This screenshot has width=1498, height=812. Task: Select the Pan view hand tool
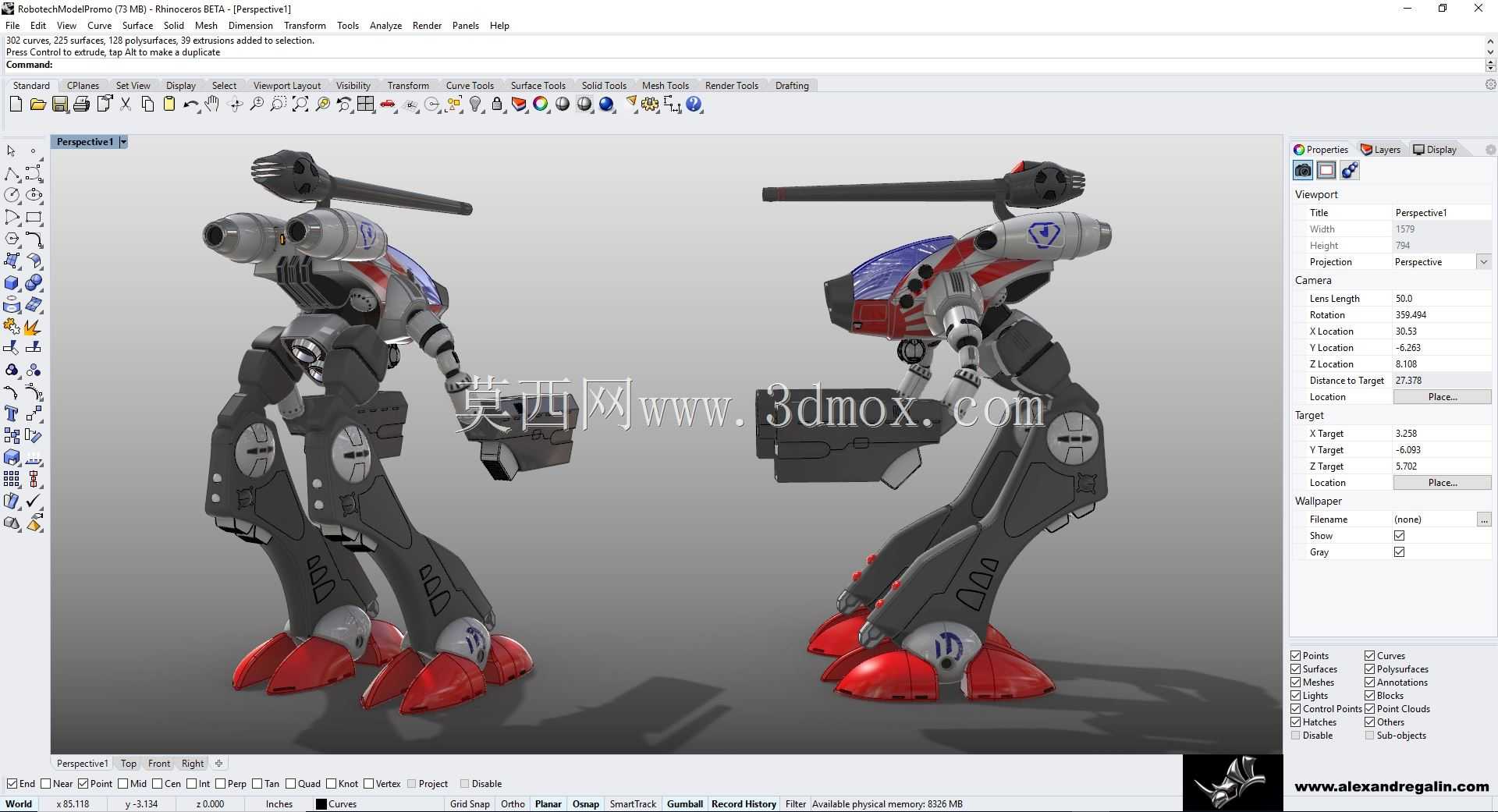click(x=212, y=104)
